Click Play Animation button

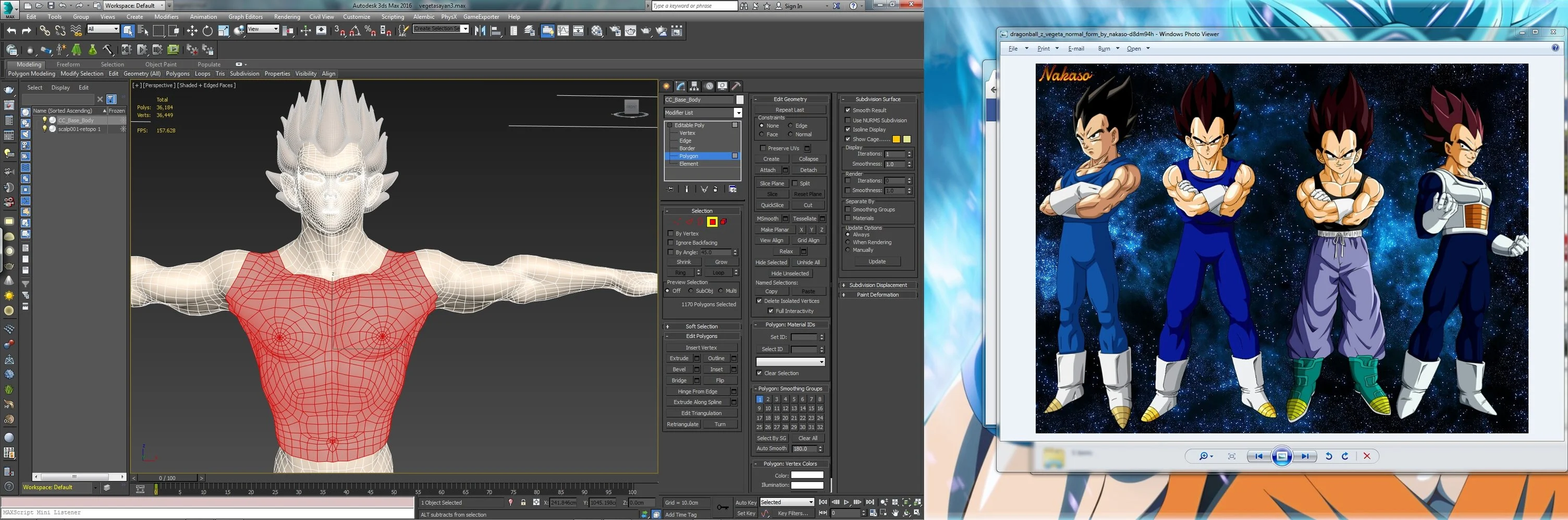click(x=846, y=502)
